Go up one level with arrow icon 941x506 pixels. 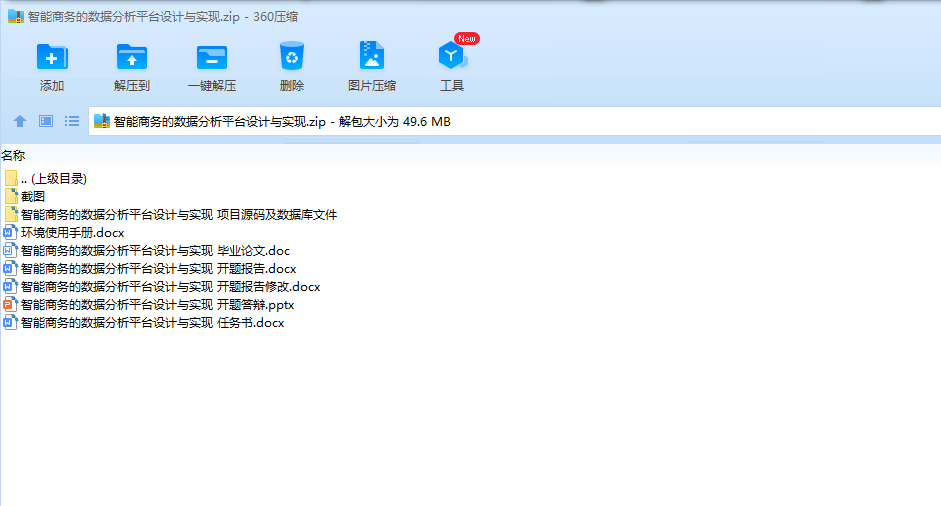(20, 121)
